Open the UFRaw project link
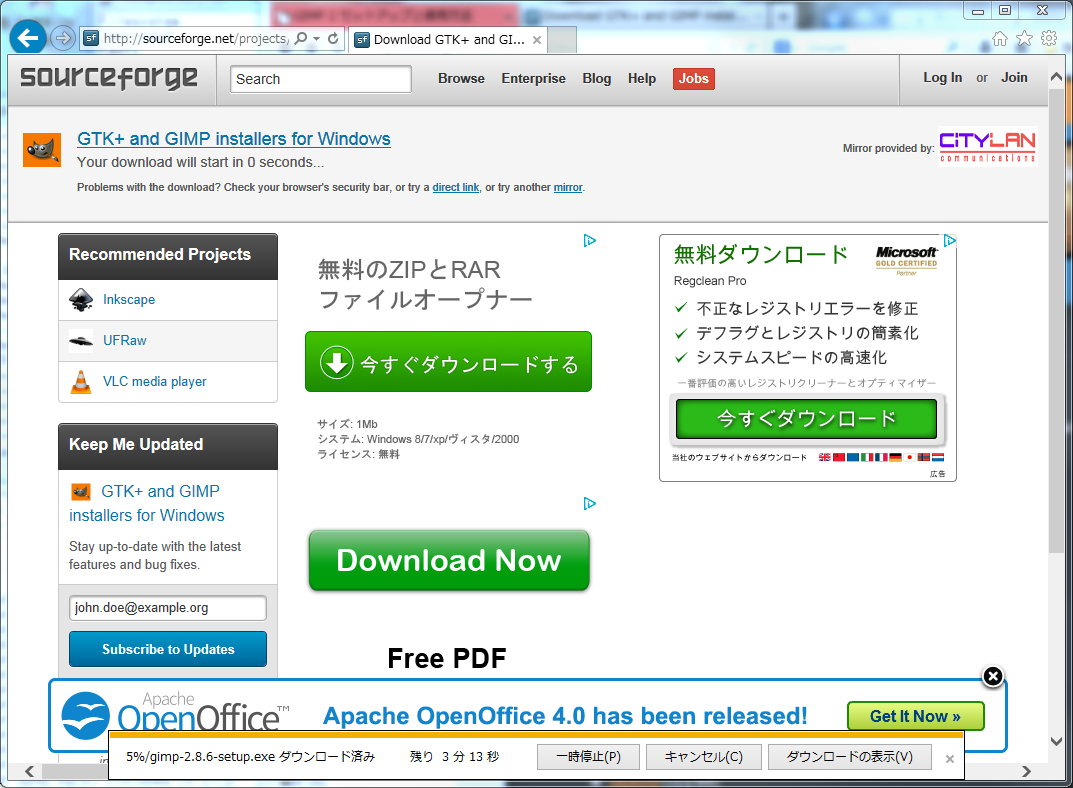Viewport: 1073px width, 788px height. 125,341
